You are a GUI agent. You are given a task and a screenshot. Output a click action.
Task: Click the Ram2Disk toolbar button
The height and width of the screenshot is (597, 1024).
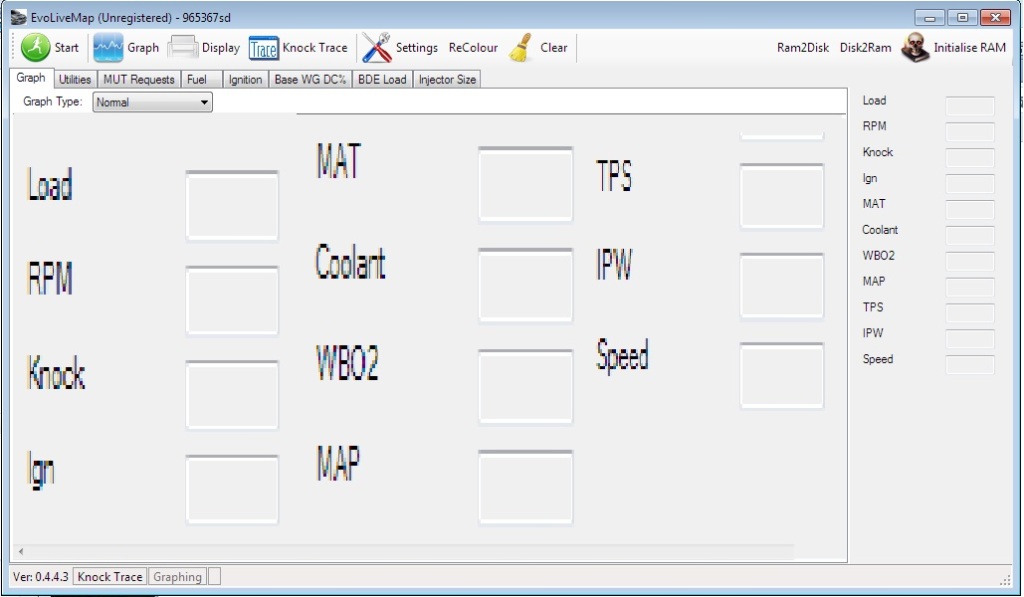click(803, 48)
